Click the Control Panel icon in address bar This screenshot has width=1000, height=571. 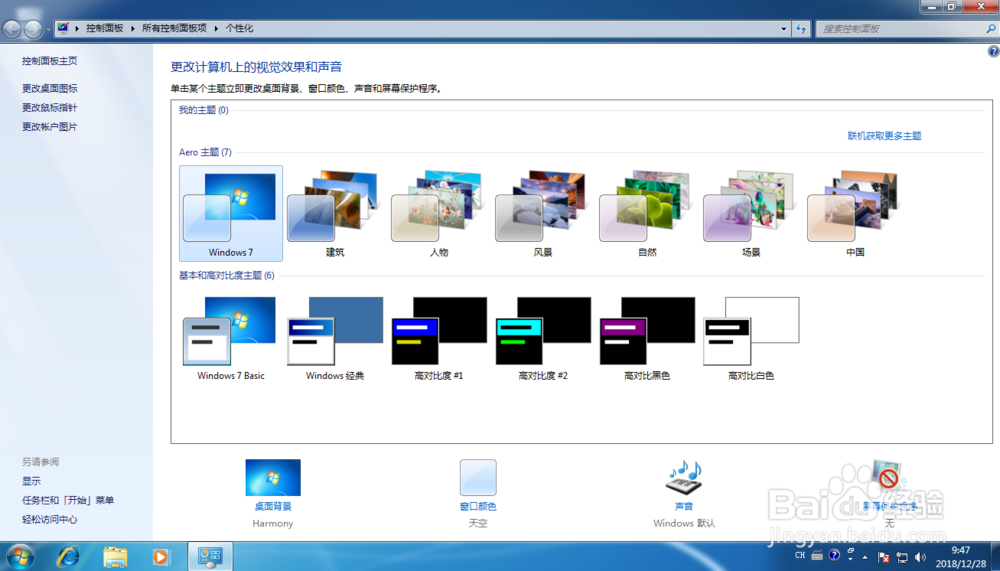point(62,28)
